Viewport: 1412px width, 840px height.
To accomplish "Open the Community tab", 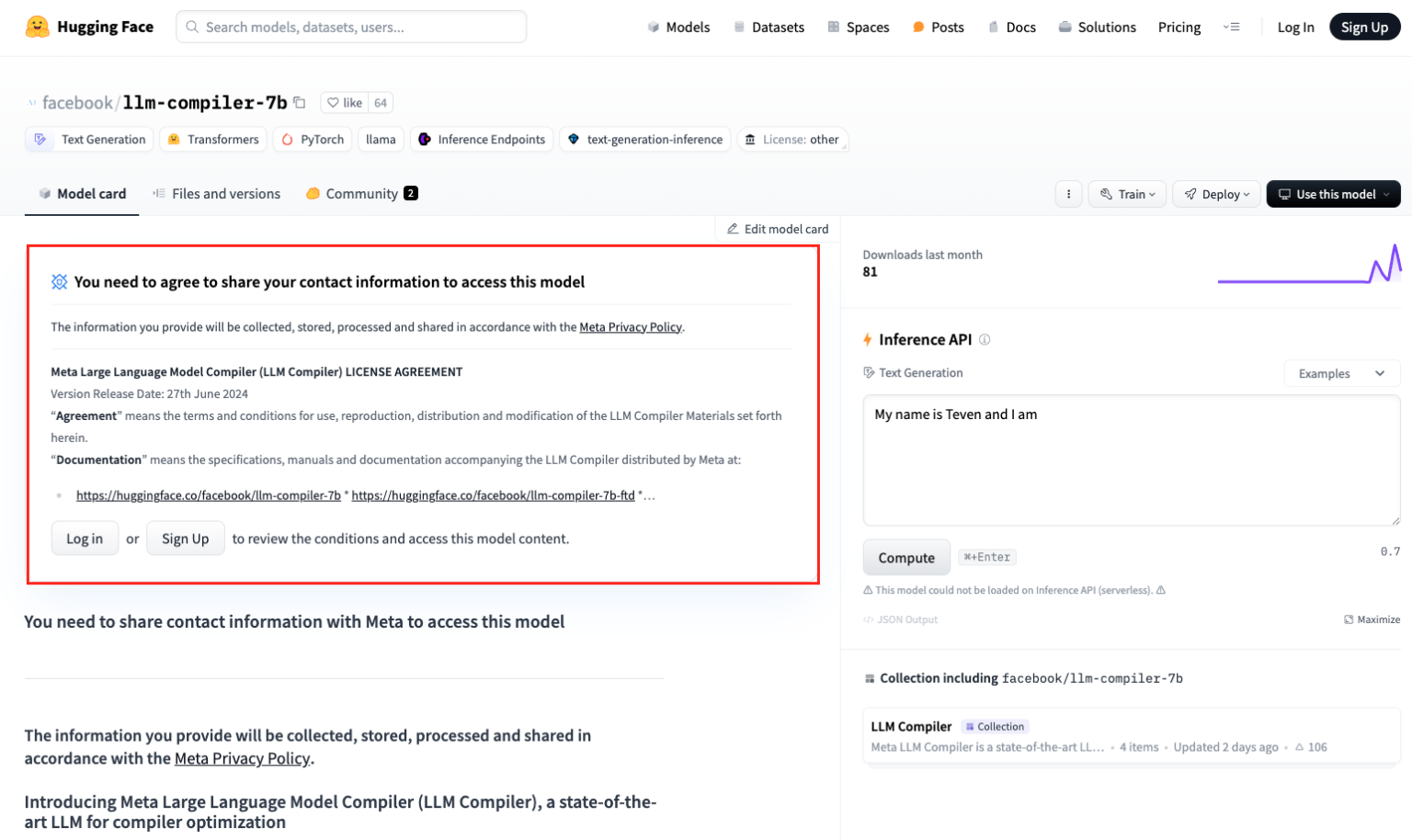I will point(360,194).
